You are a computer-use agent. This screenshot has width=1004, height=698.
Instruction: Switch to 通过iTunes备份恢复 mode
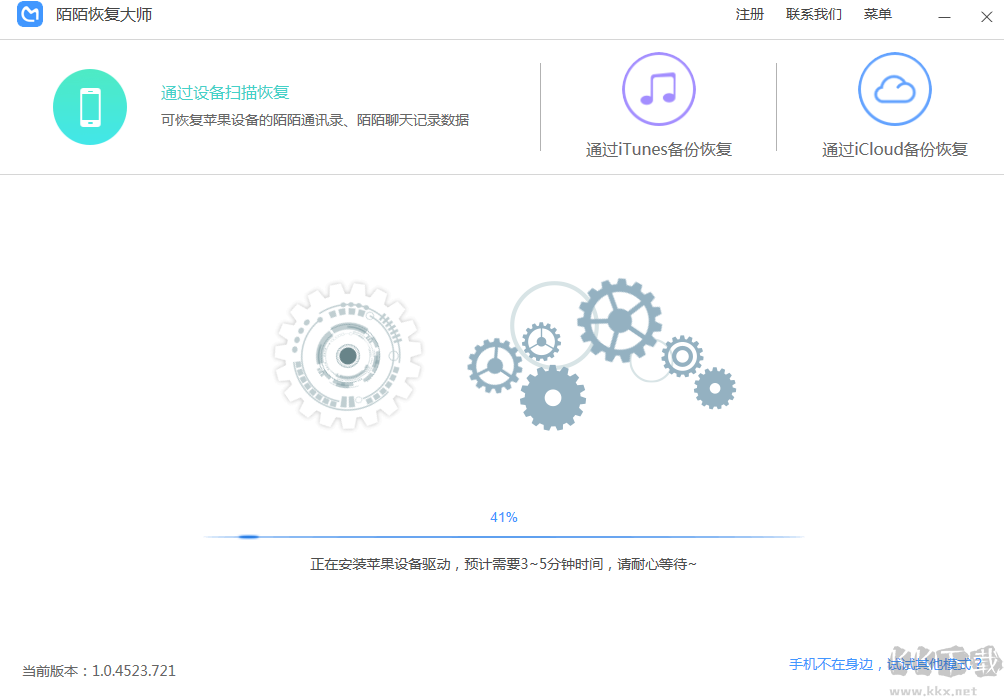(658, 149)
